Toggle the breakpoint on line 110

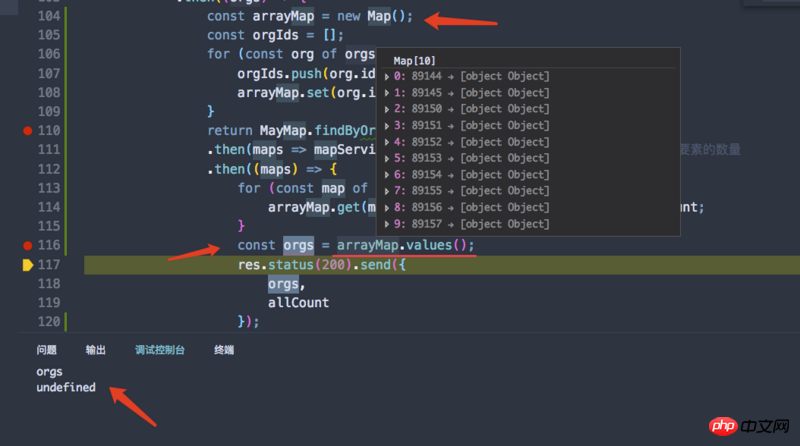tap(28, 131)
